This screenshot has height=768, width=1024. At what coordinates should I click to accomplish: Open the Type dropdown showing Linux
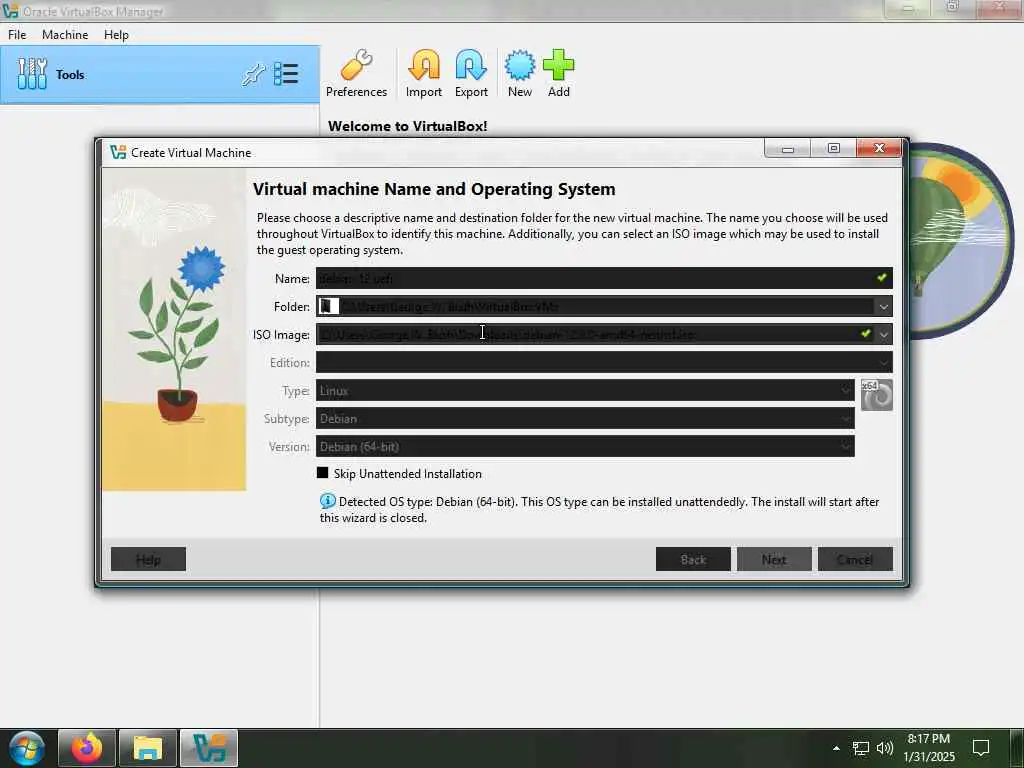(x=585, y=391)
